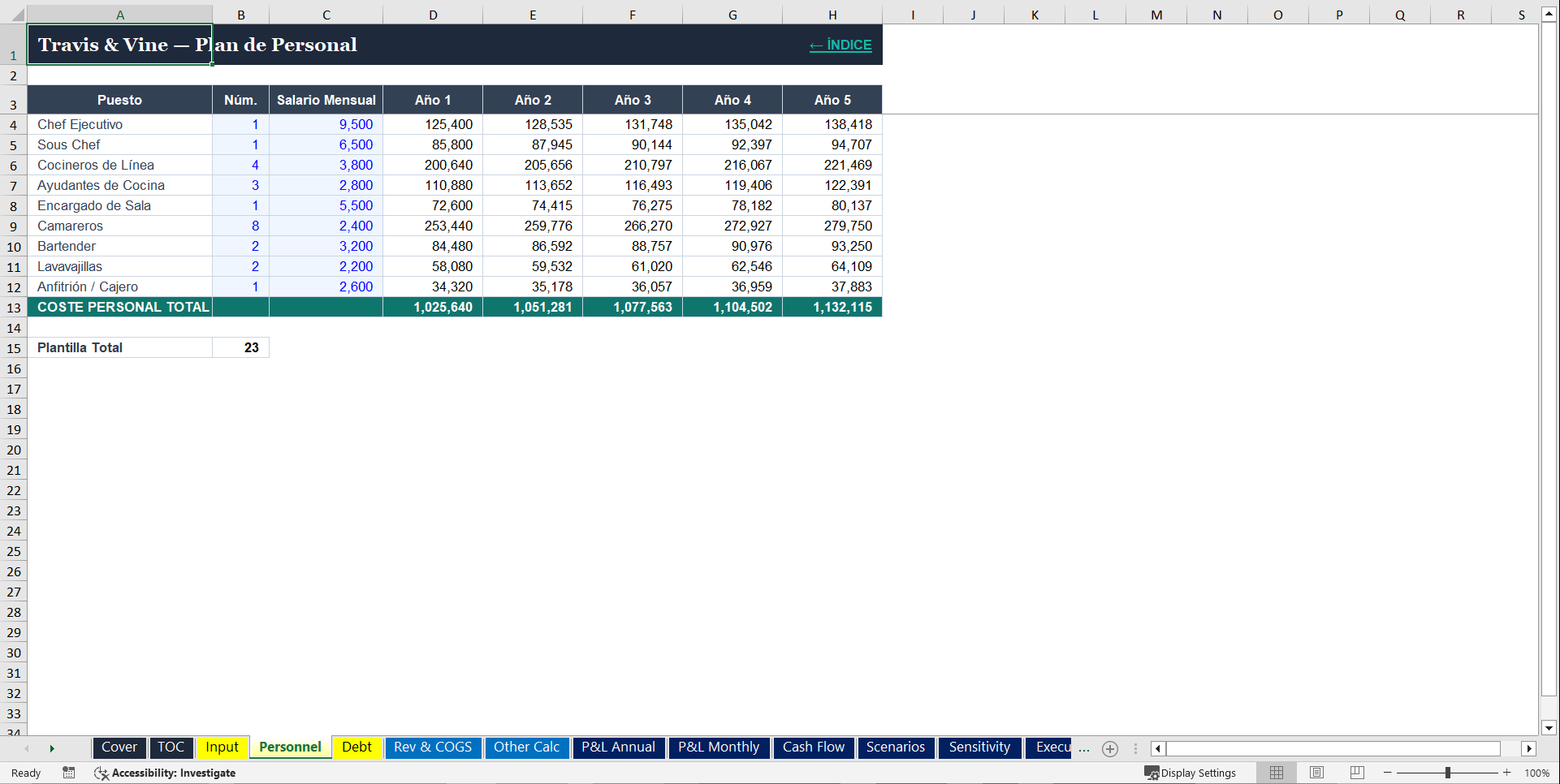
Task: Select the Encargado de Sala cell
Action: pyautogui.click(x=120, y=205)
